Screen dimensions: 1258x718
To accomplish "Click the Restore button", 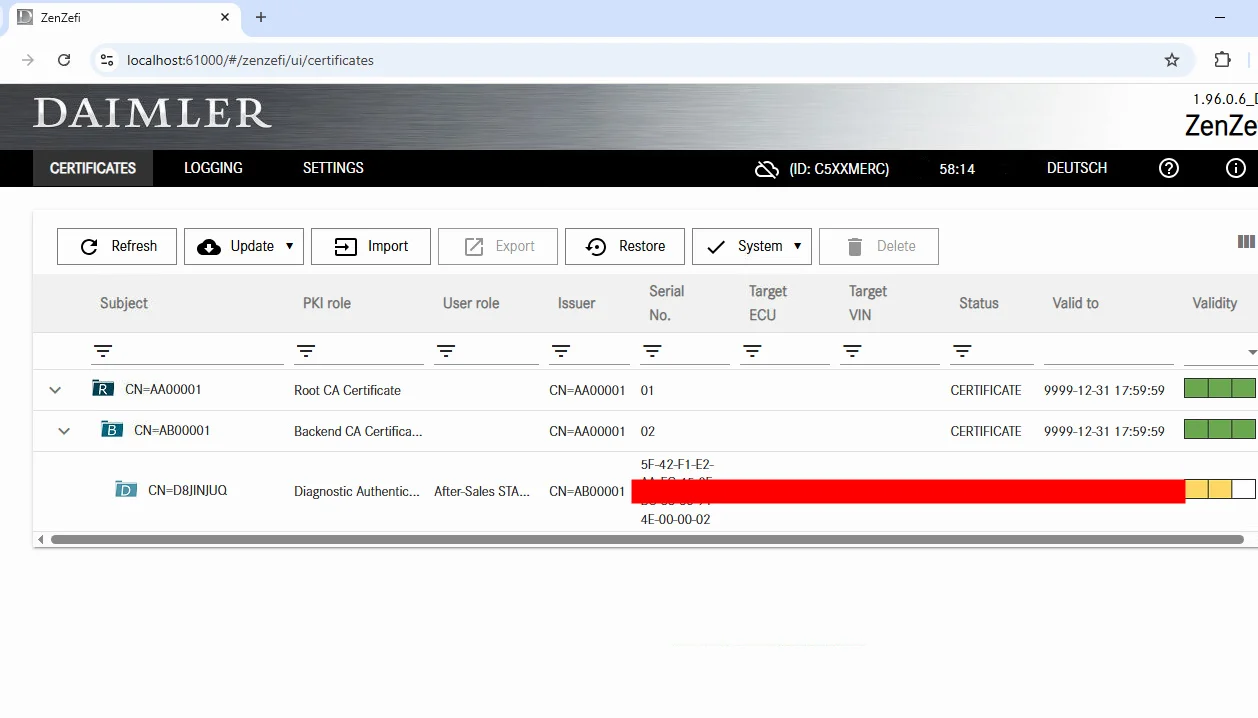I will [625, 246].
